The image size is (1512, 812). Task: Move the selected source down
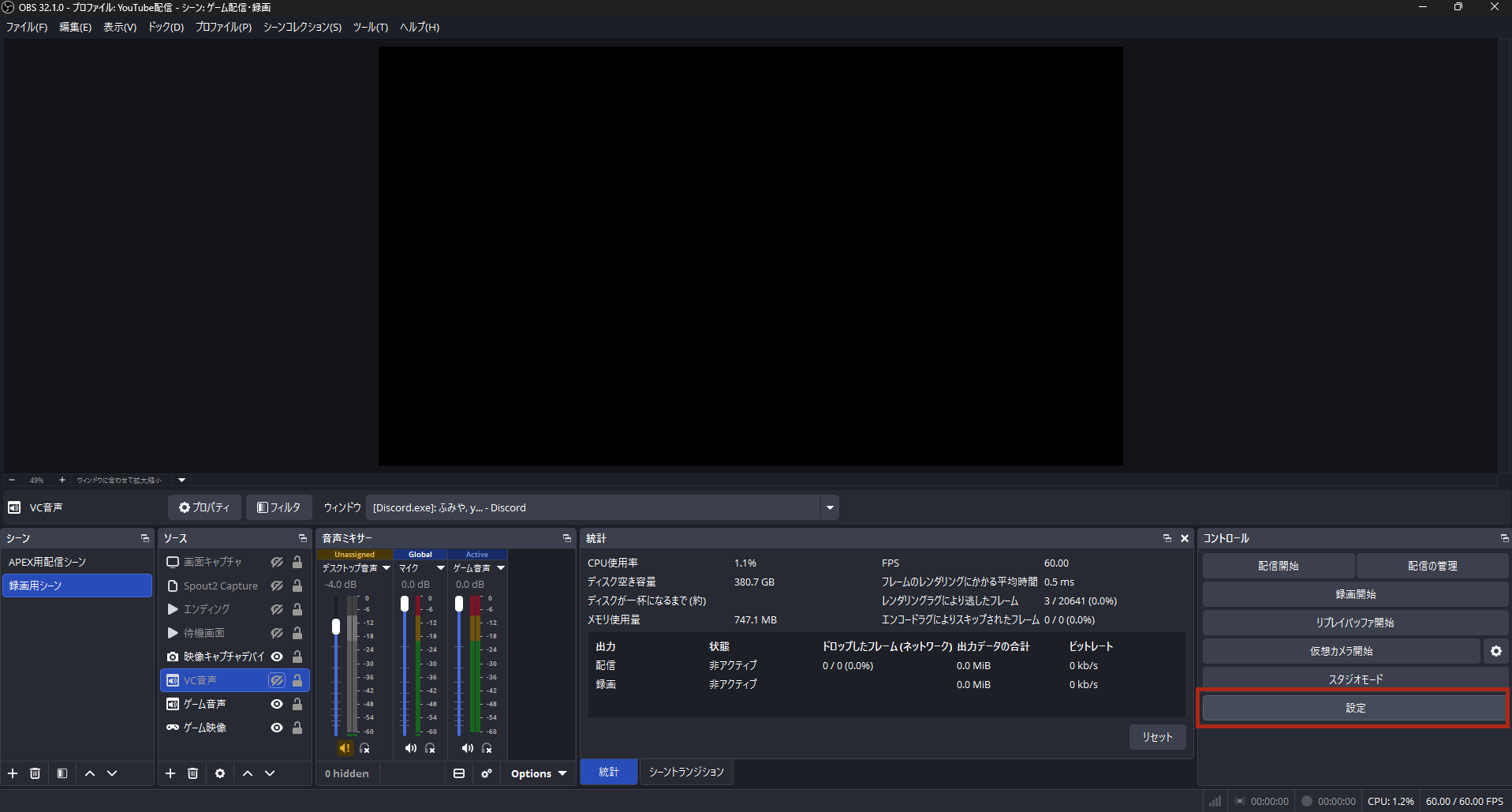point(270,773)
